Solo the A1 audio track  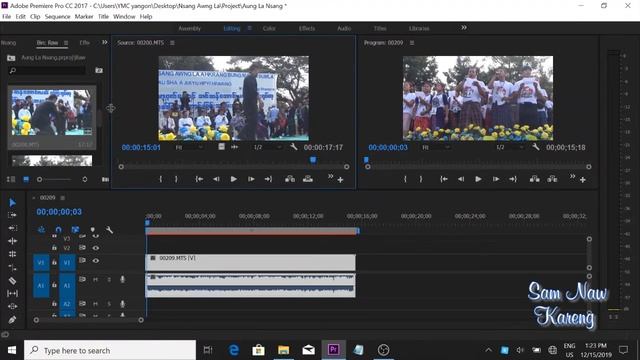pyautogui.click(x=109, y=280)
